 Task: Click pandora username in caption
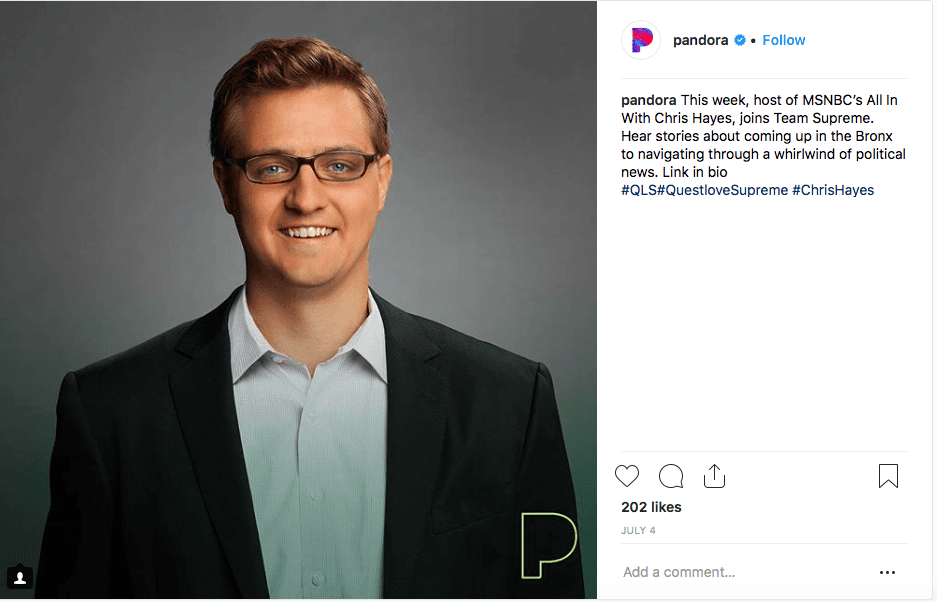point(648,100)
